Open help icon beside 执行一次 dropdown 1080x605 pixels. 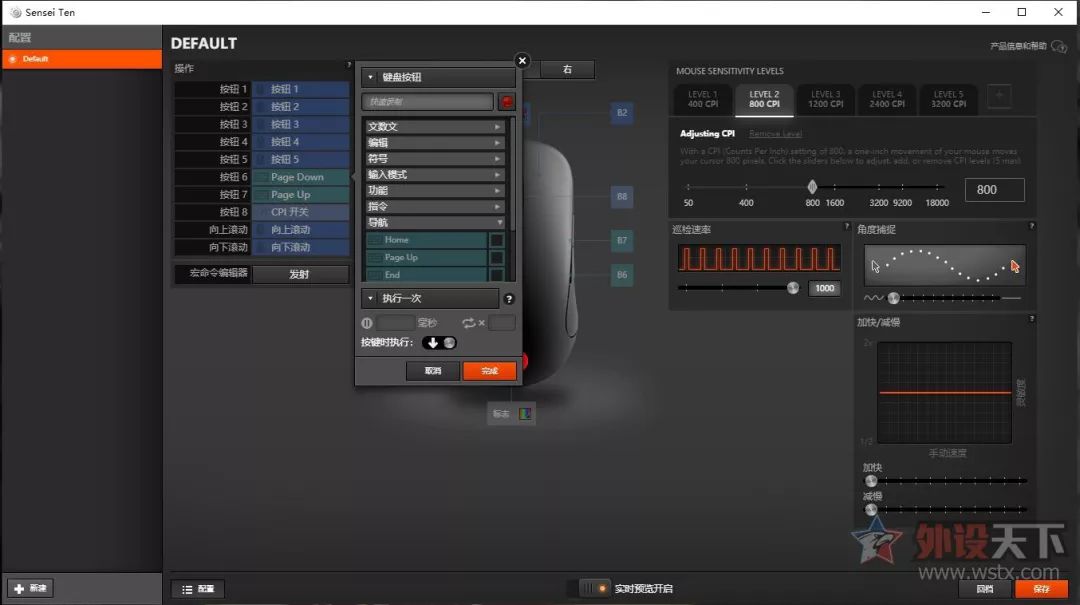click(509, 299)
